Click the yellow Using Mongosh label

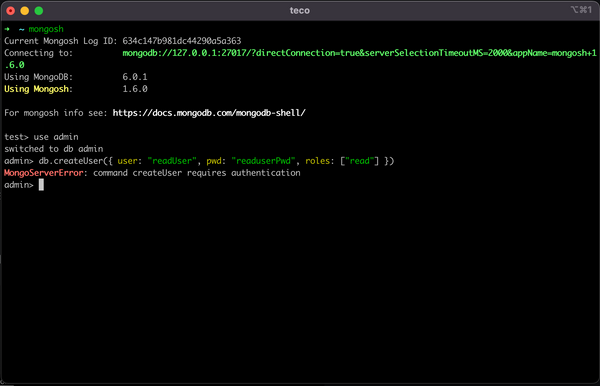click(38, 89)
